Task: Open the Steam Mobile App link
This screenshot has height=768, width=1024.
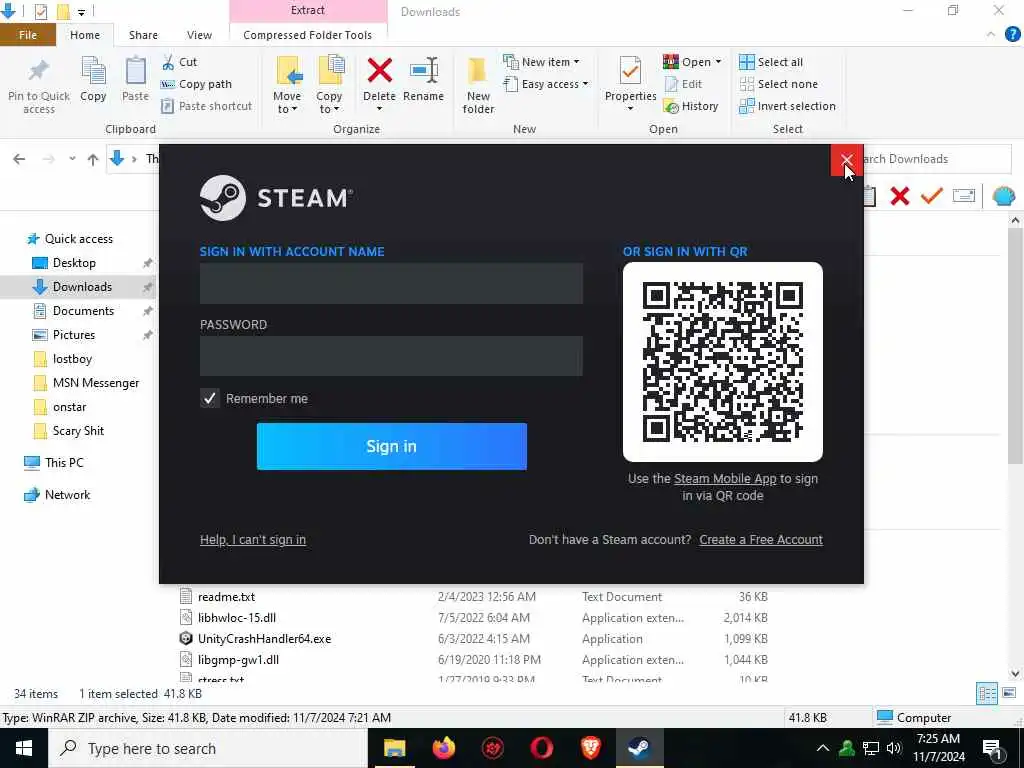Action: point(725,479)
